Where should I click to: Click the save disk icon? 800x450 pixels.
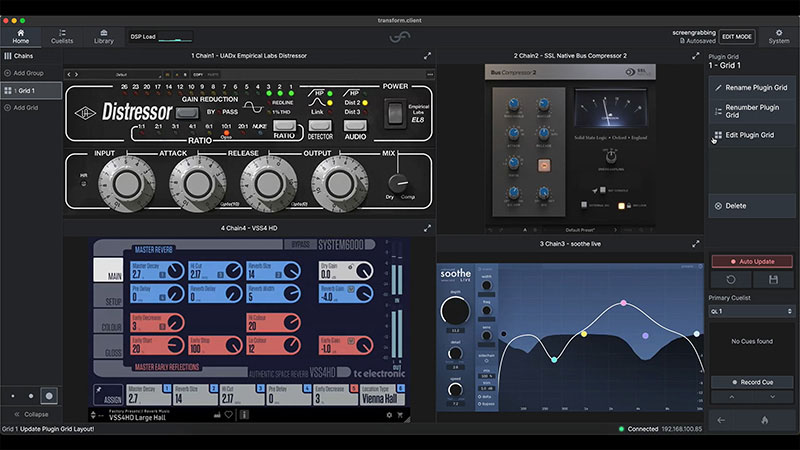coord(773,280)
